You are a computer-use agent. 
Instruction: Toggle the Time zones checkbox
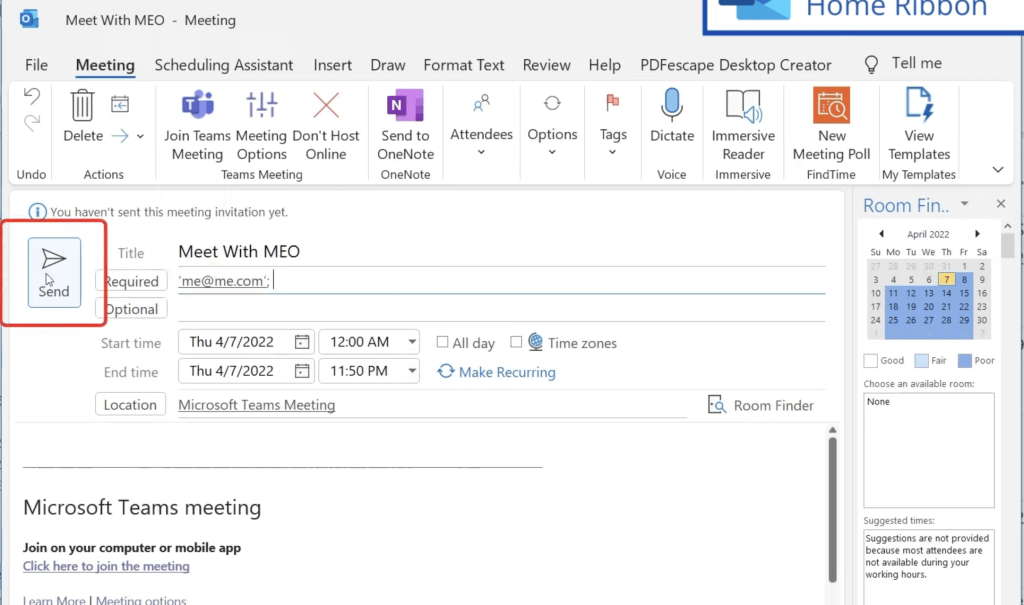[516, 342]
